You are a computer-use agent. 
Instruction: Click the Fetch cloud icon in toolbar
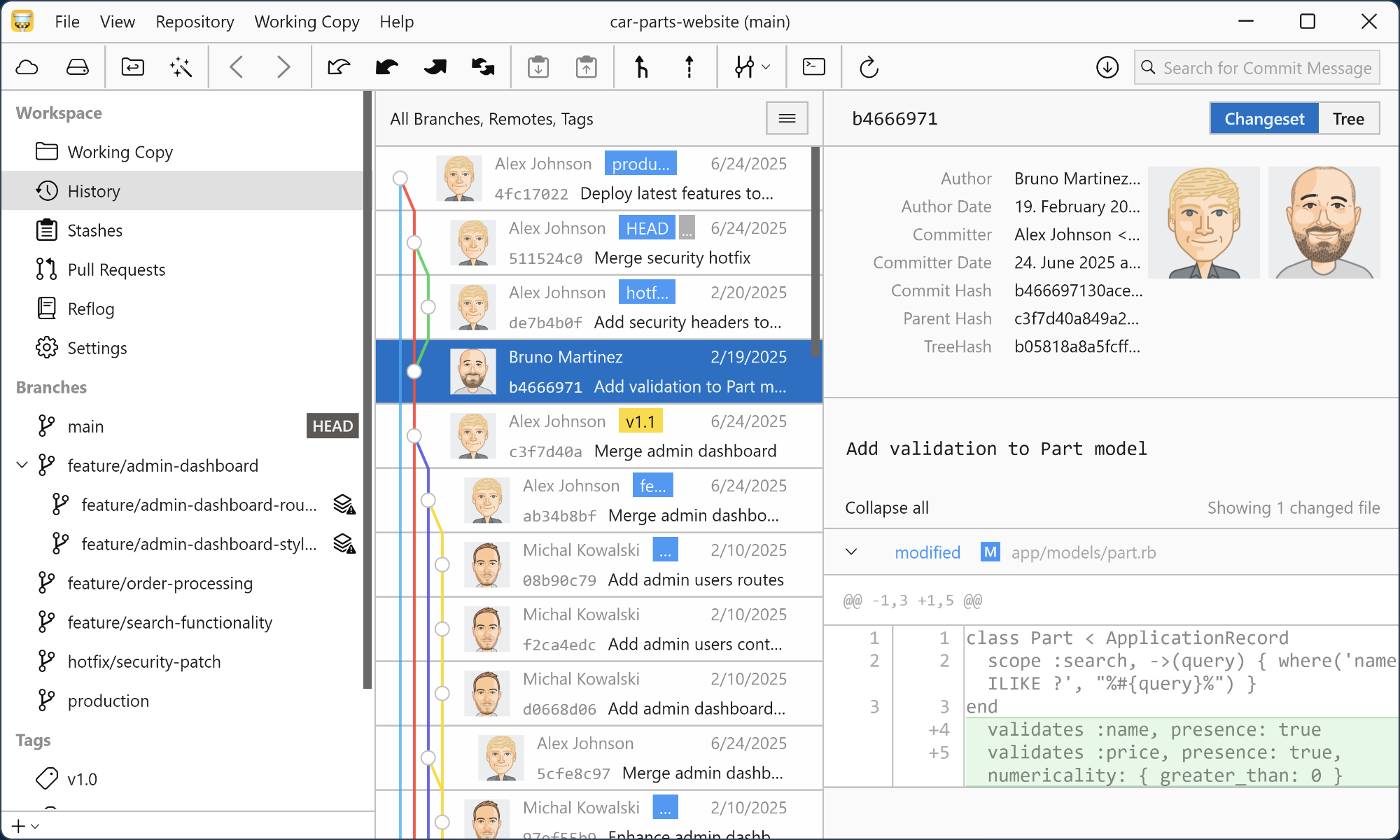(27, 67)
